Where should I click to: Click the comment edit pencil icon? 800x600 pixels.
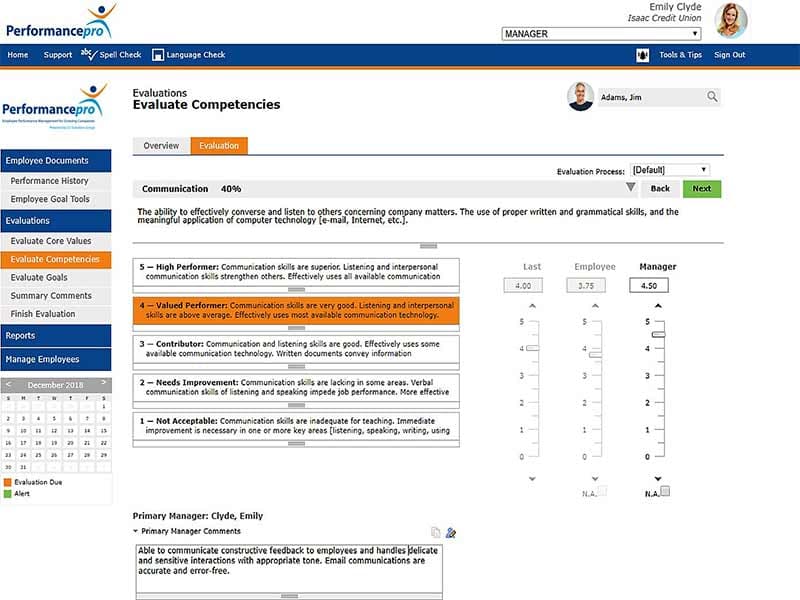[451, 532]
